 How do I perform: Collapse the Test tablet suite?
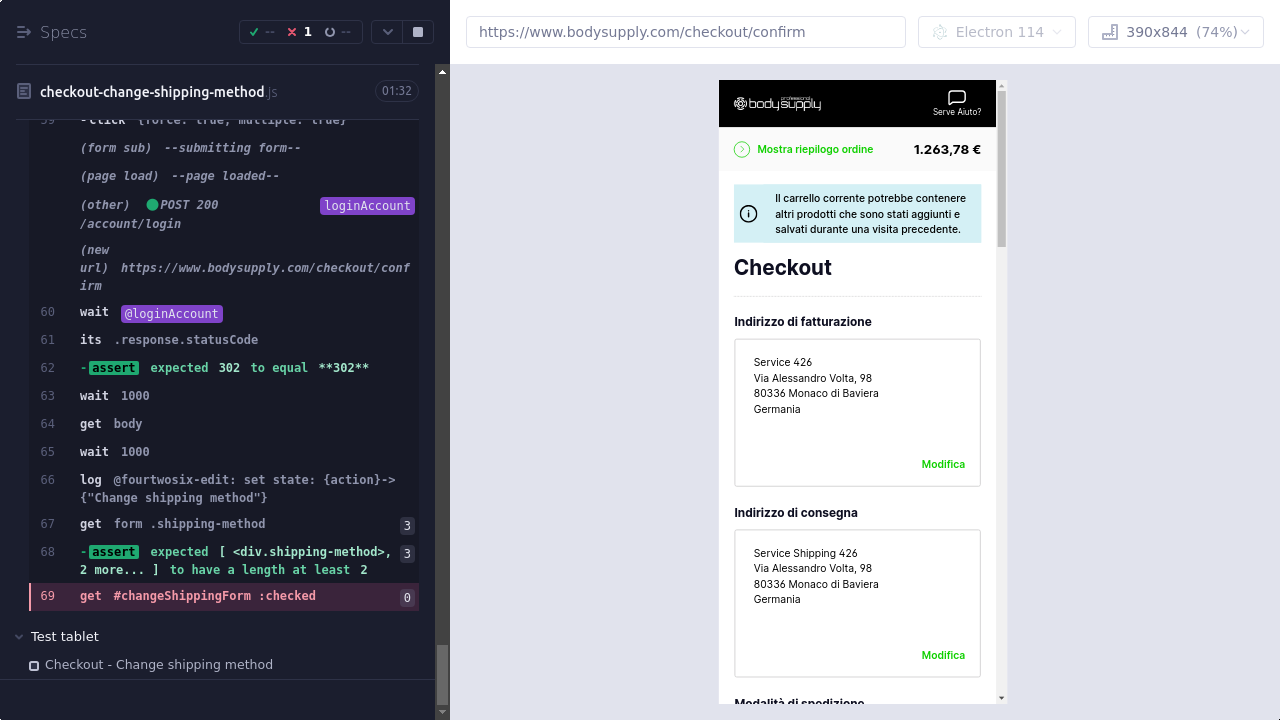[20, 637]
